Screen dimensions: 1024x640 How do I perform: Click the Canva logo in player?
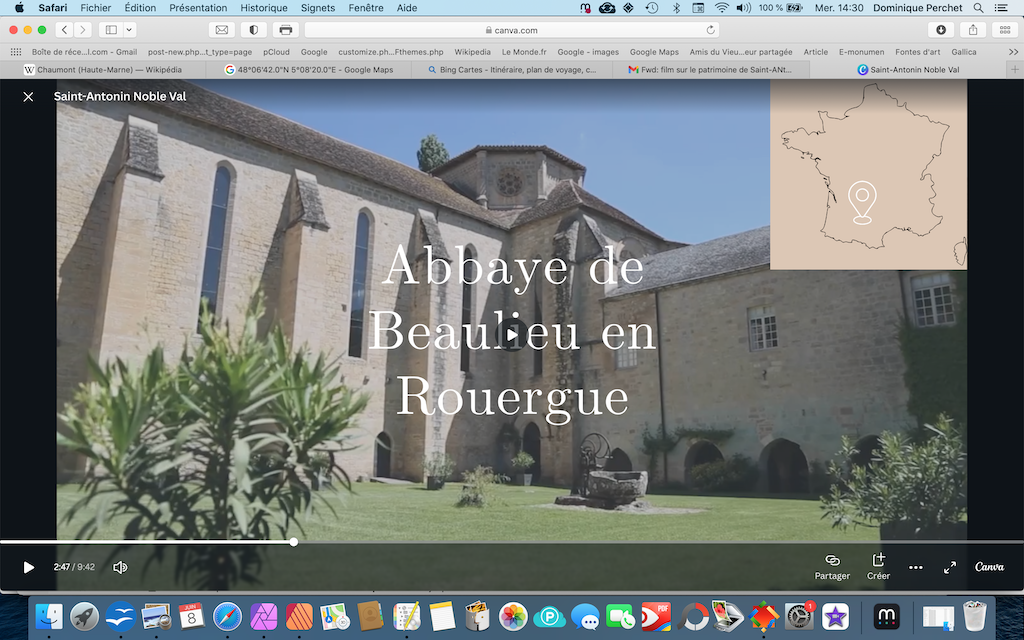[989, 567]
